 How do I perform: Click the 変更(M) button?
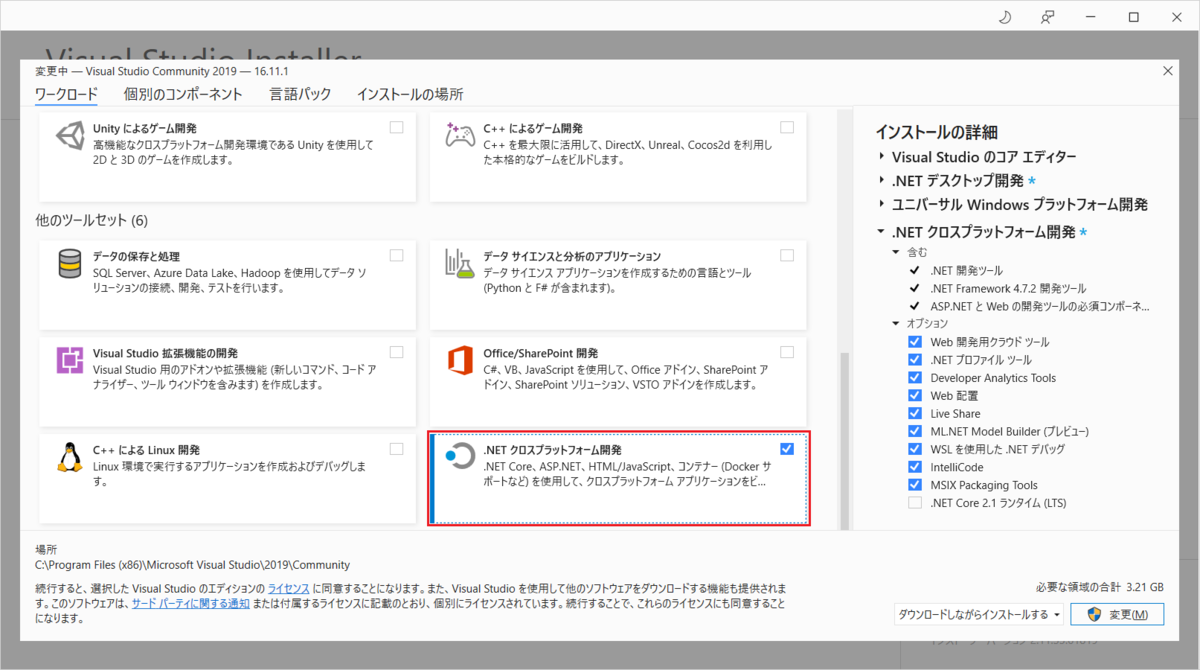(1117, 613)
